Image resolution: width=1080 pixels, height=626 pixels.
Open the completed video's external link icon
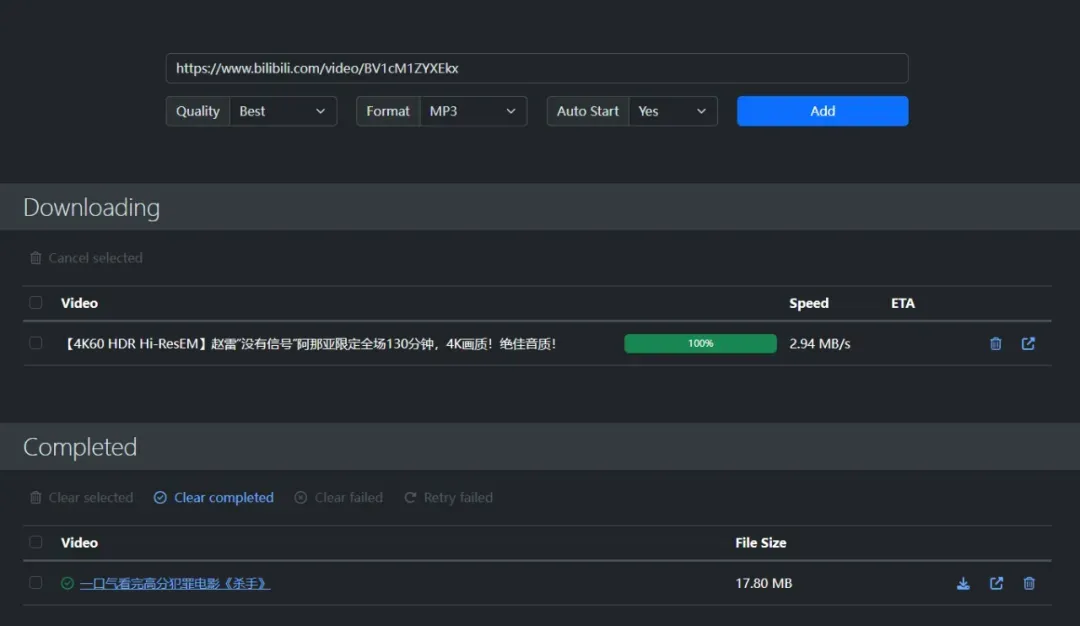[x=996, y=584]
